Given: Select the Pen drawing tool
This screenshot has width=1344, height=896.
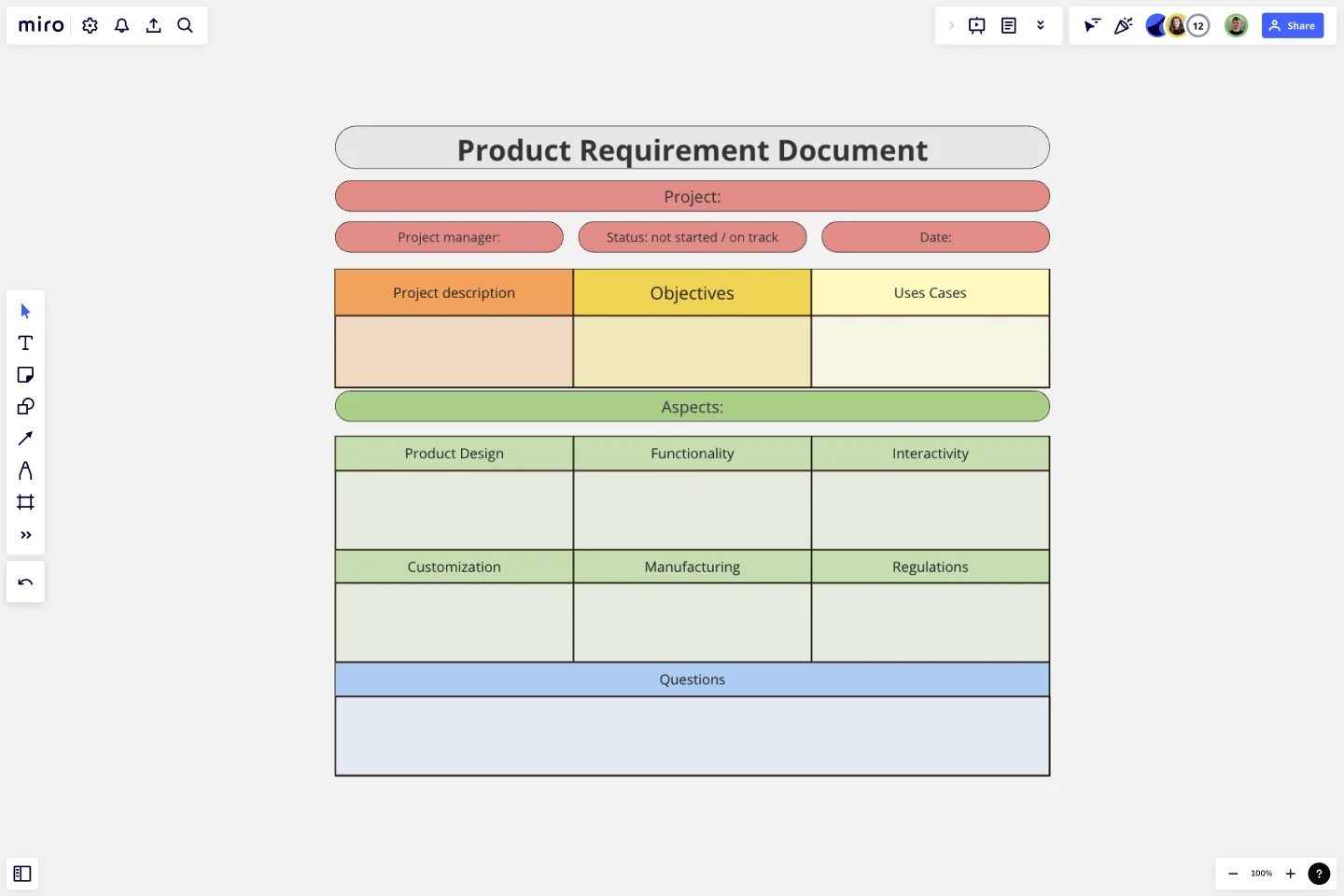Looking at the screenshot, I should click(x=25, y=470).
